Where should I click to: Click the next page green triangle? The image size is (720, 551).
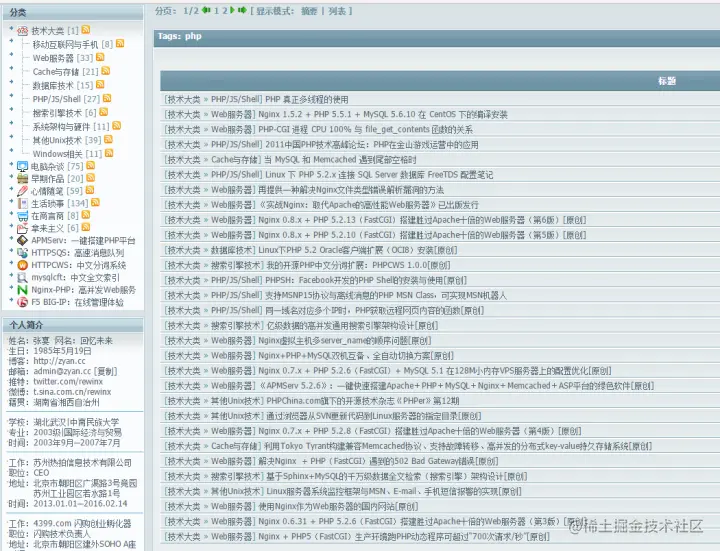(232, 10)
